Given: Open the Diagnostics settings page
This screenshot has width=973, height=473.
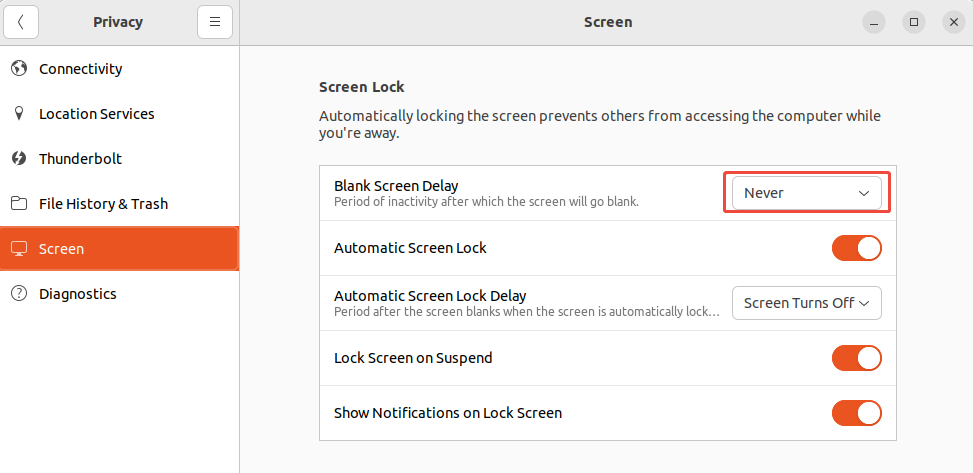Looking at the screenshot, I should pyautogui.click(x=78, y=294).
